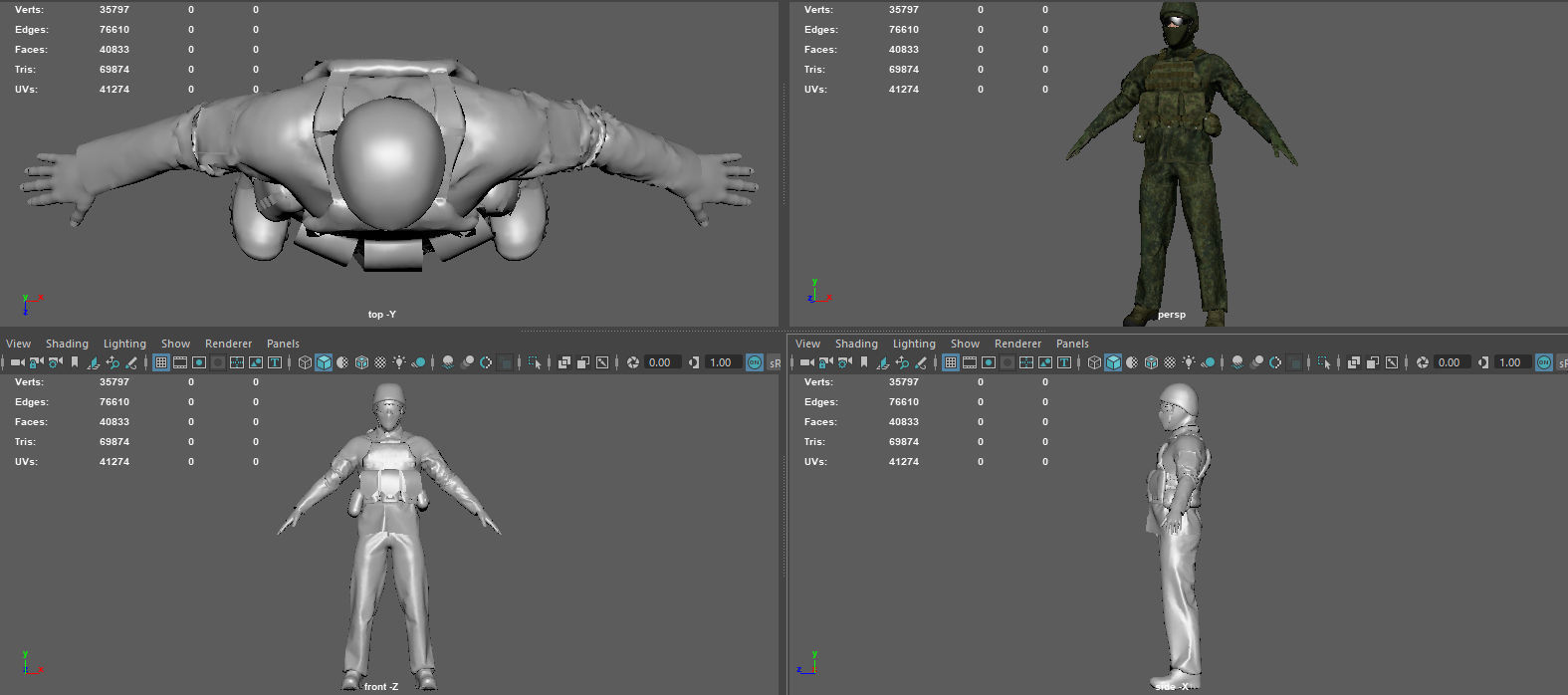Open Shading menu of side panel
This screenshot has height=695, width=1568.
(856, 344)
